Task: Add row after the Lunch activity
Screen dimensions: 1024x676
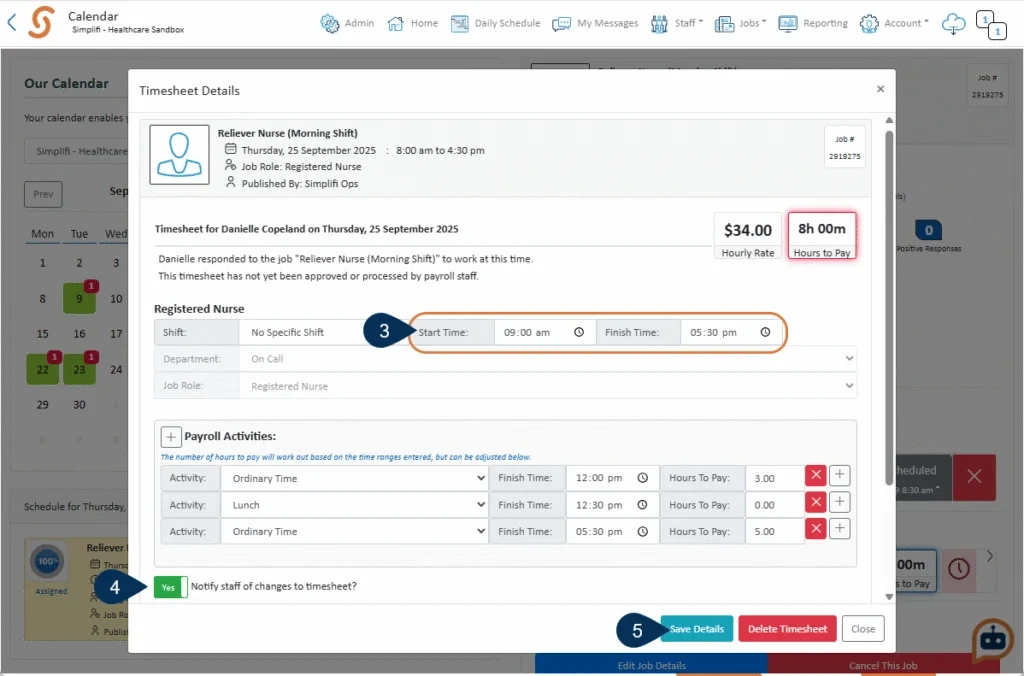Action: point(840,502)
